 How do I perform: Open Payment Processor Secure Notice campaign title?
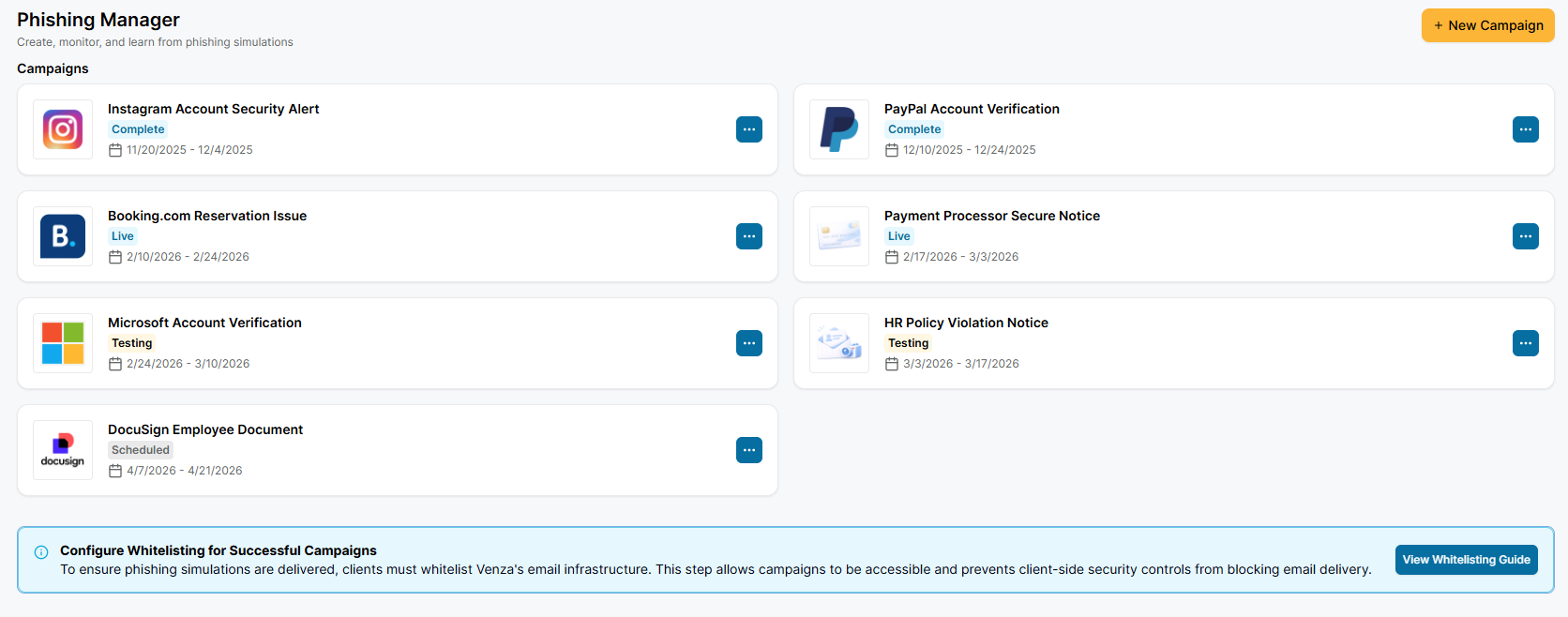pos(992,216)
